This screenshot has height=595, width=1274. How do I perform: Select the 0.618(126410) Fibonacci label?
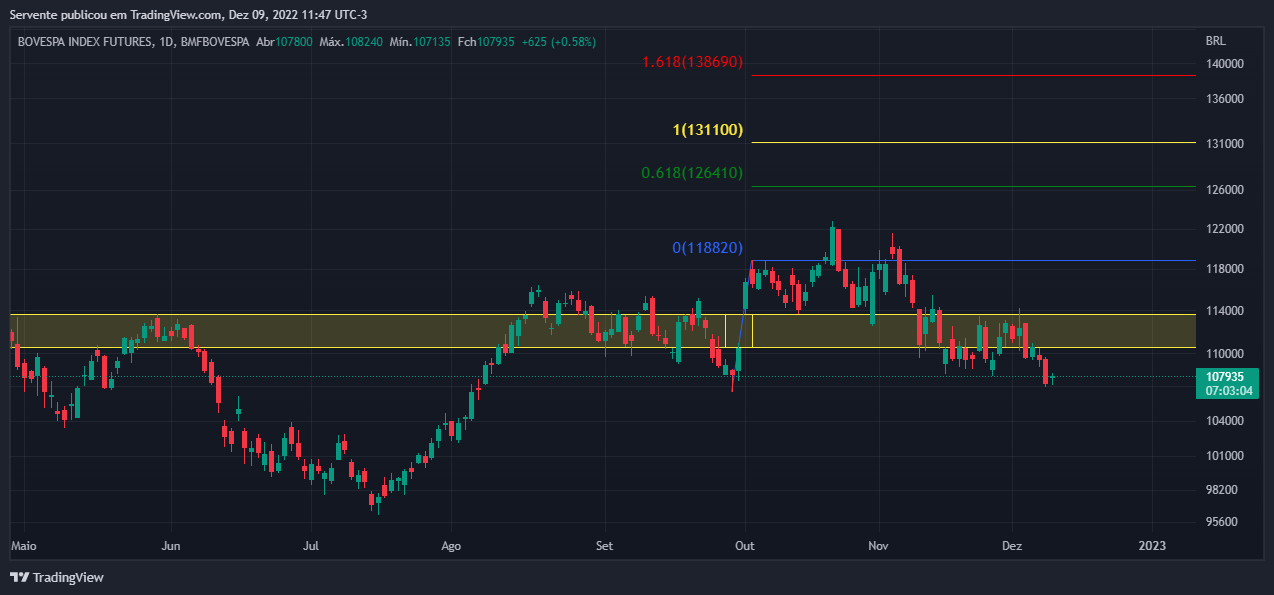point(692,173)
